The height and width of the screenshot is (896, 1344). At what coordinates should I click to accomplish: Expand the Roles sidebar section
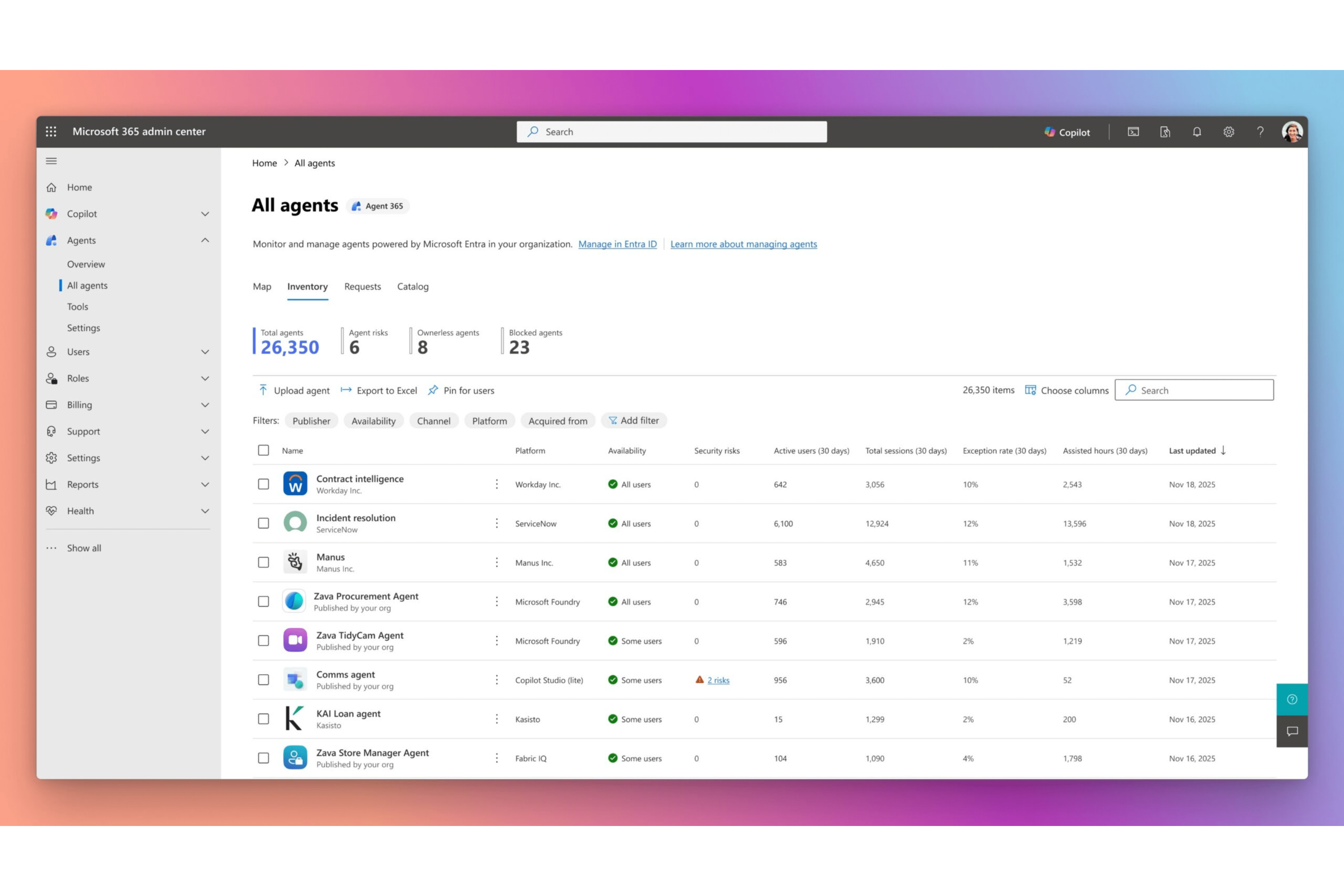pyautogui.click(x=205, y=378)
